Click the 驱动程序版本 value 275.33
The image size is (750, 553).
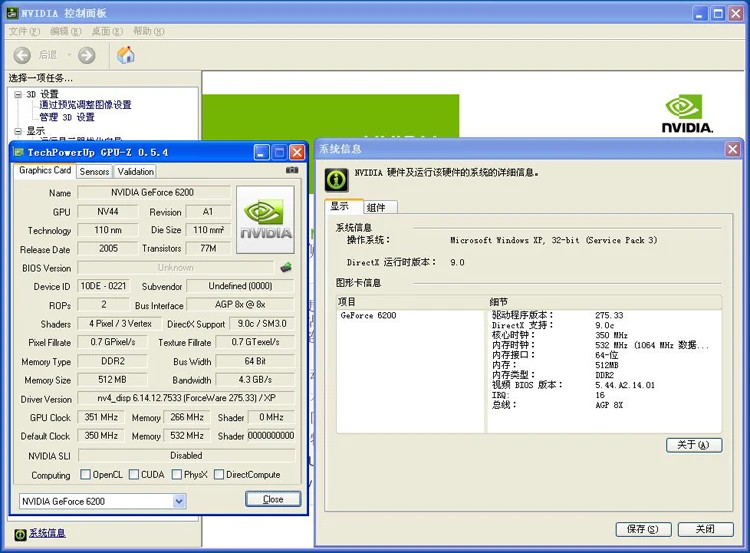pos(609,315)
